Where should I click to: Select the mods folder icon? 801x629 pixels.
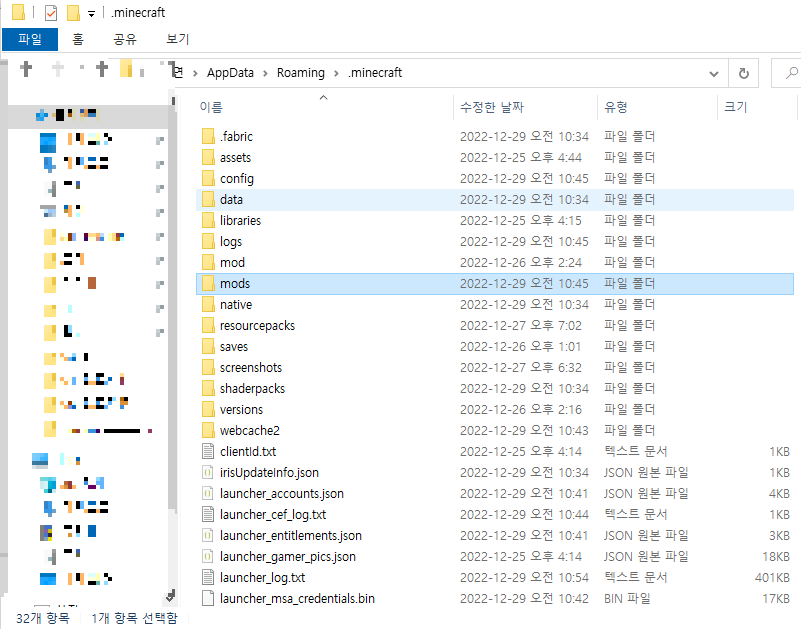coord(208,284)
